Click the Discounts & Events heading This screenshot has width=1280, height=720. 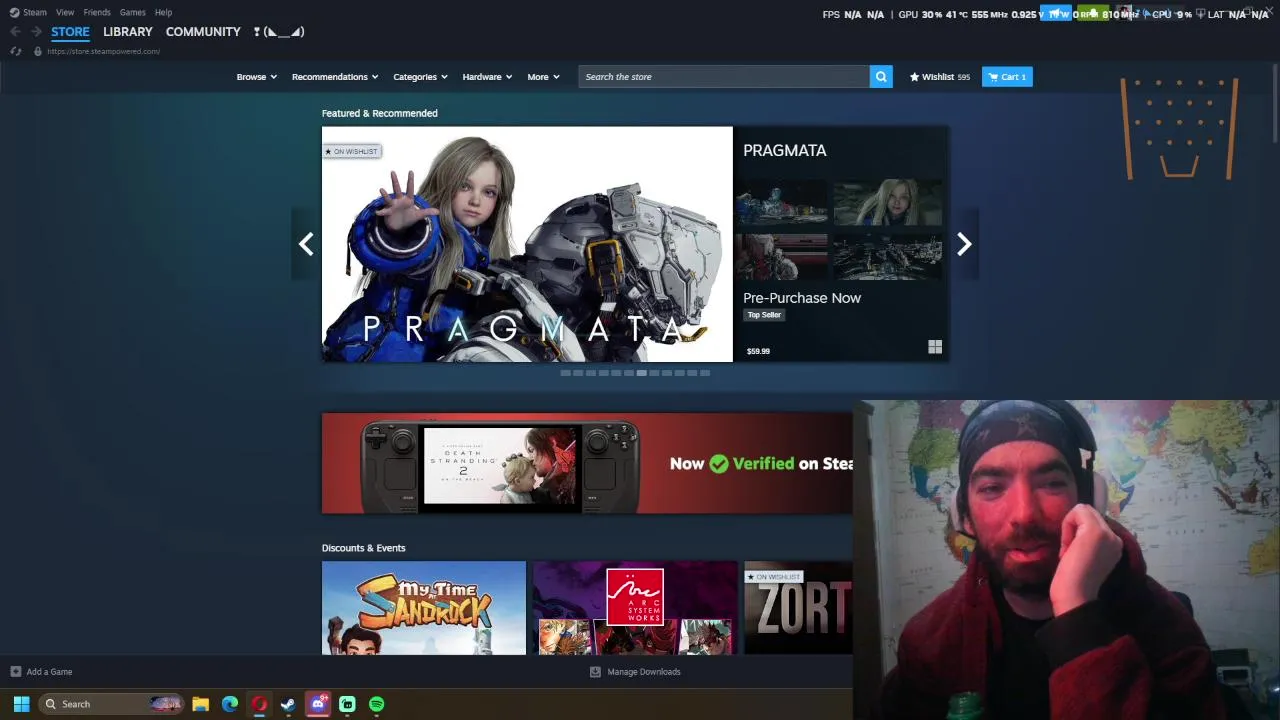(364, 548)
